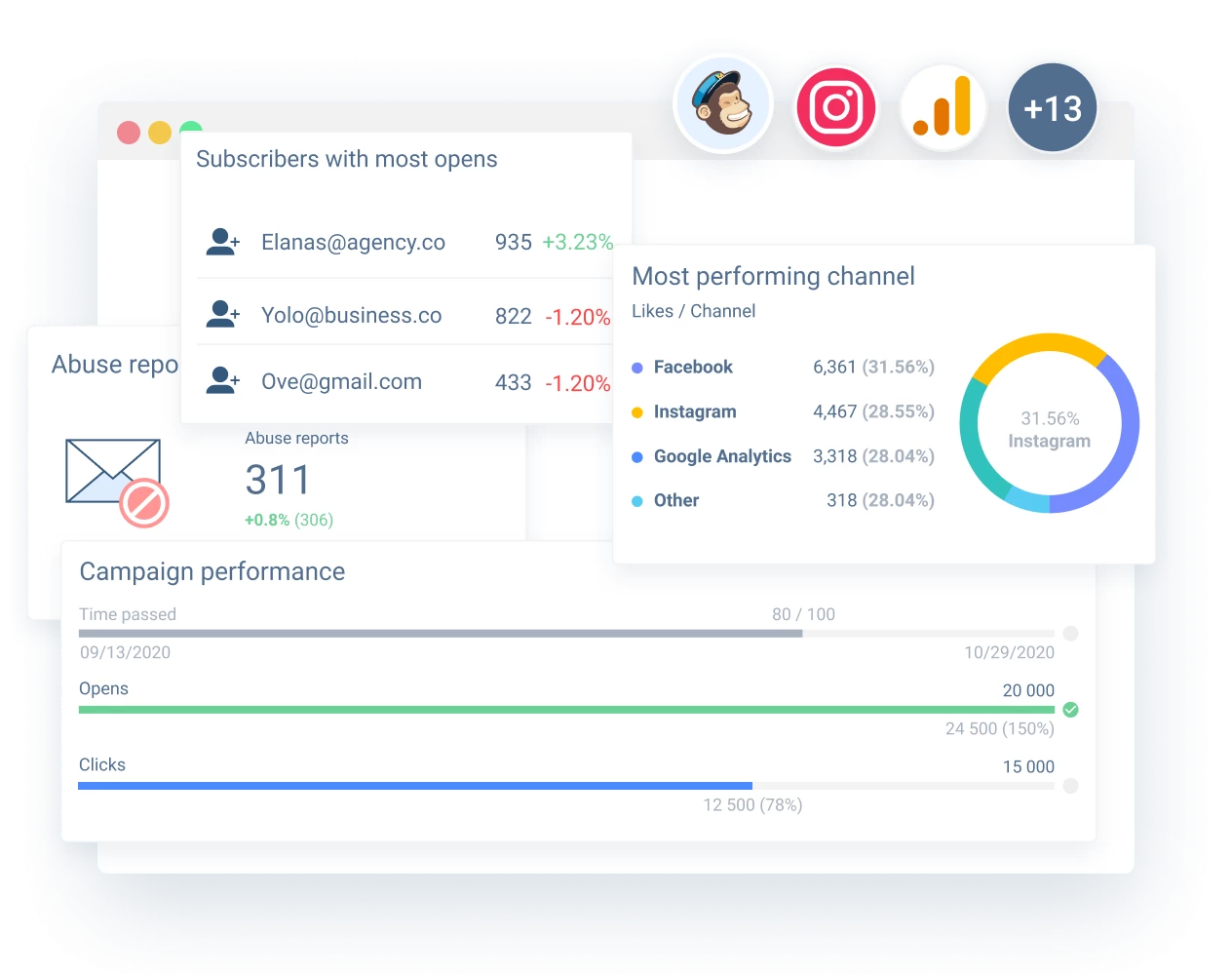Screen dimensions: 1232x975
Task: Open the Elanas@agency.co subscriber email
Action: (x=353, y=243)
